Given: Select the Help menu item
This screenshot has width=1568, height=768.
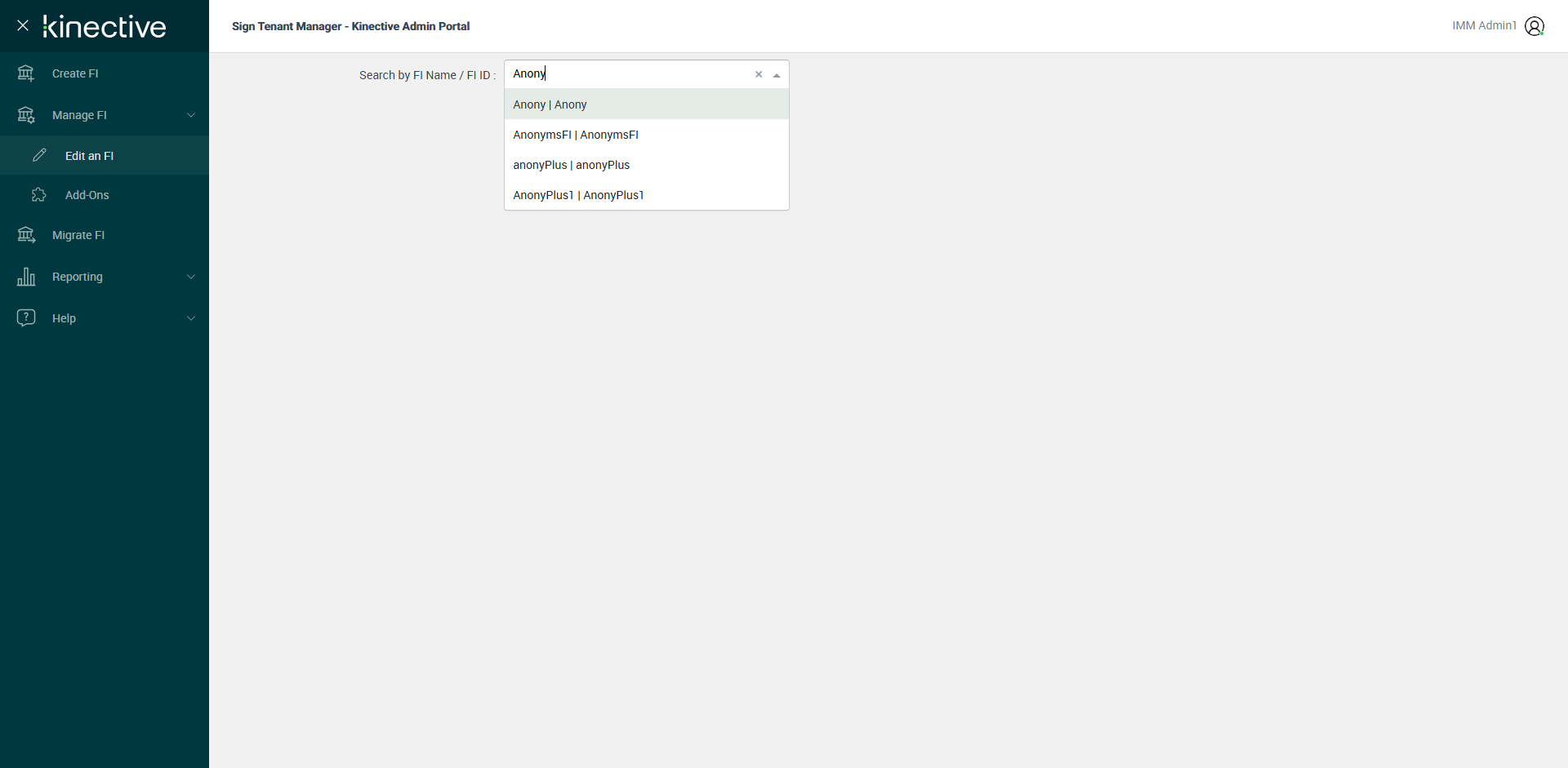Looking at the screenshot, I should pyautogui.click(x=105, y=318).
